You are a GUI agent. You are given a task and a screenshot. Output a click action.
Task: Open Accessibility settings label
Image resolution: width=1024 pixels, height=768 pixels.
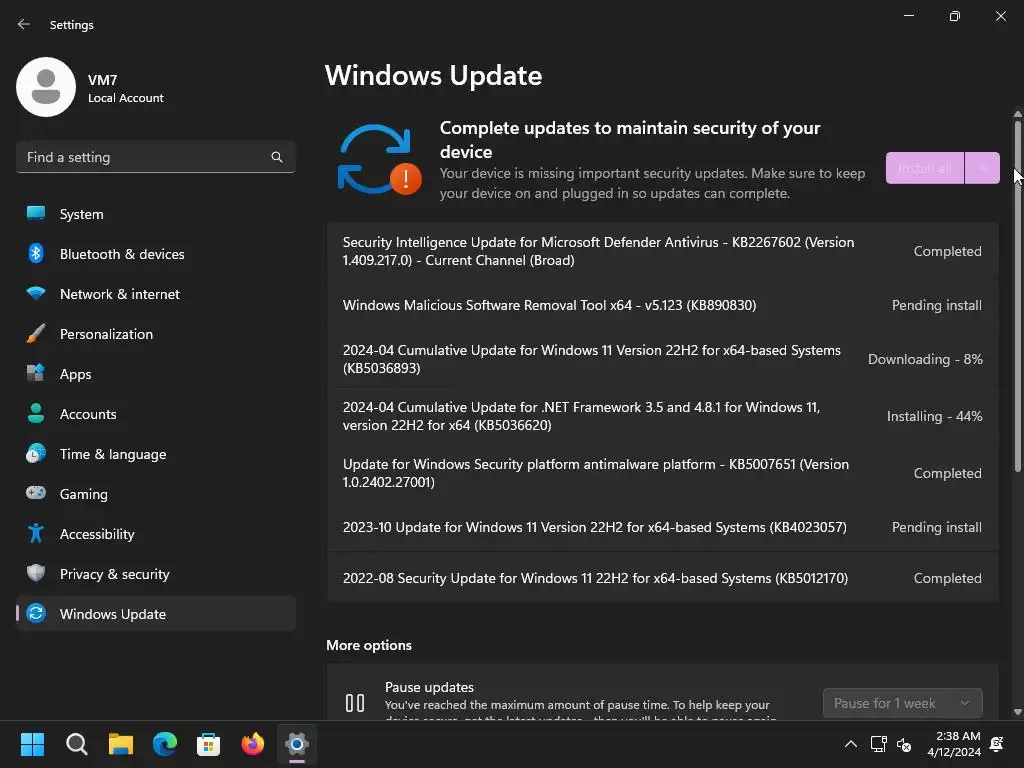[x=97, y=534]
